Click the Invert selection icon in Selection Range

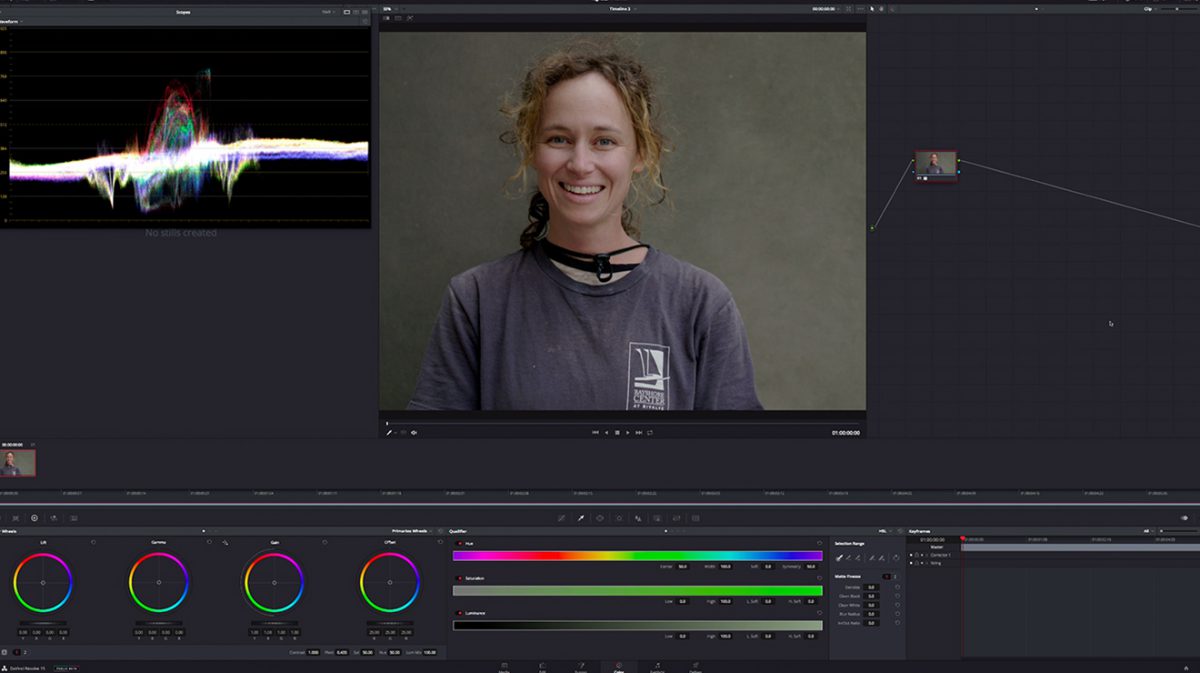click(896, 557)
